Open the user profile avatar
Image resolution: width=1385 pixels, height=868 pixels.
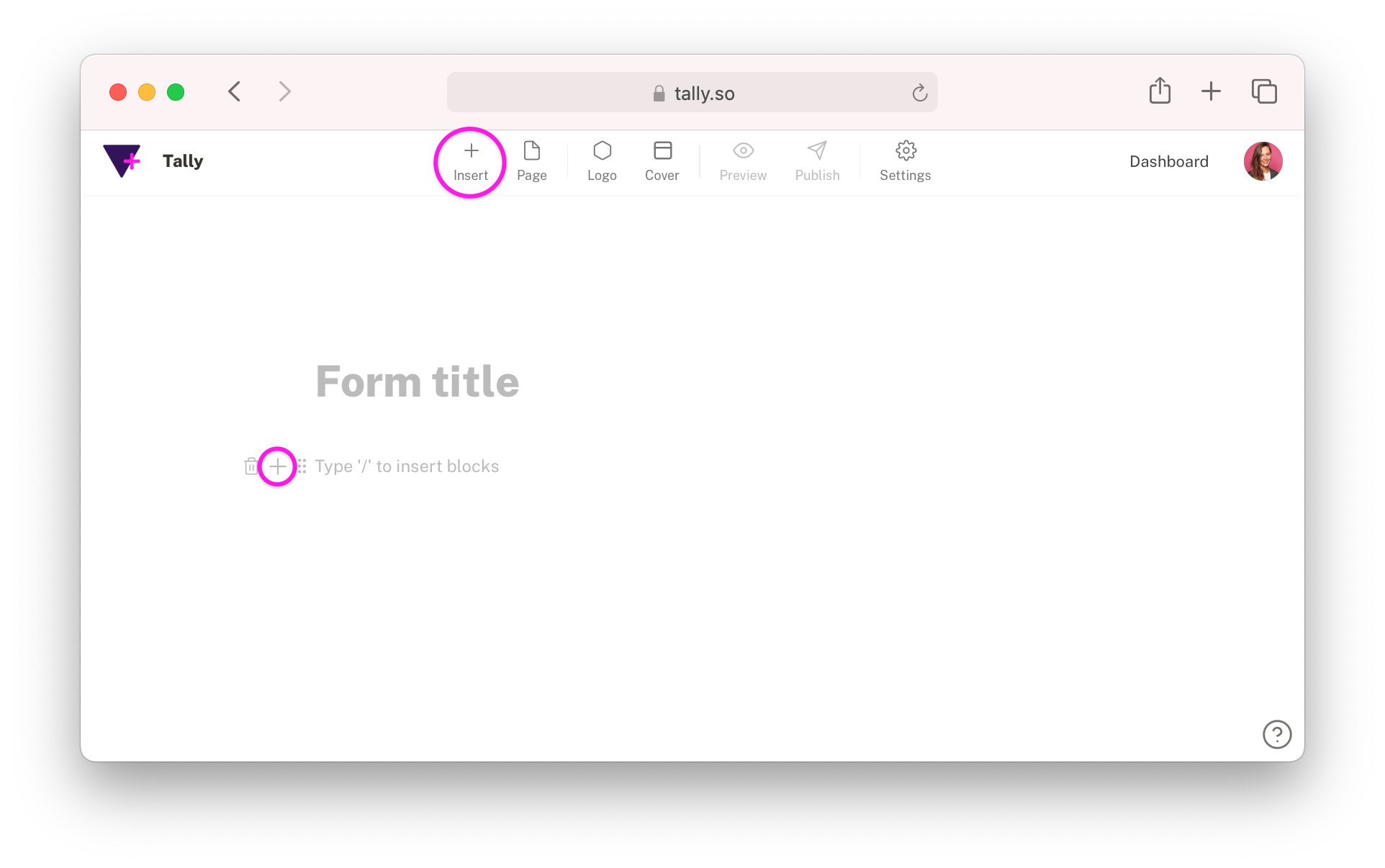click(1263, 161)
